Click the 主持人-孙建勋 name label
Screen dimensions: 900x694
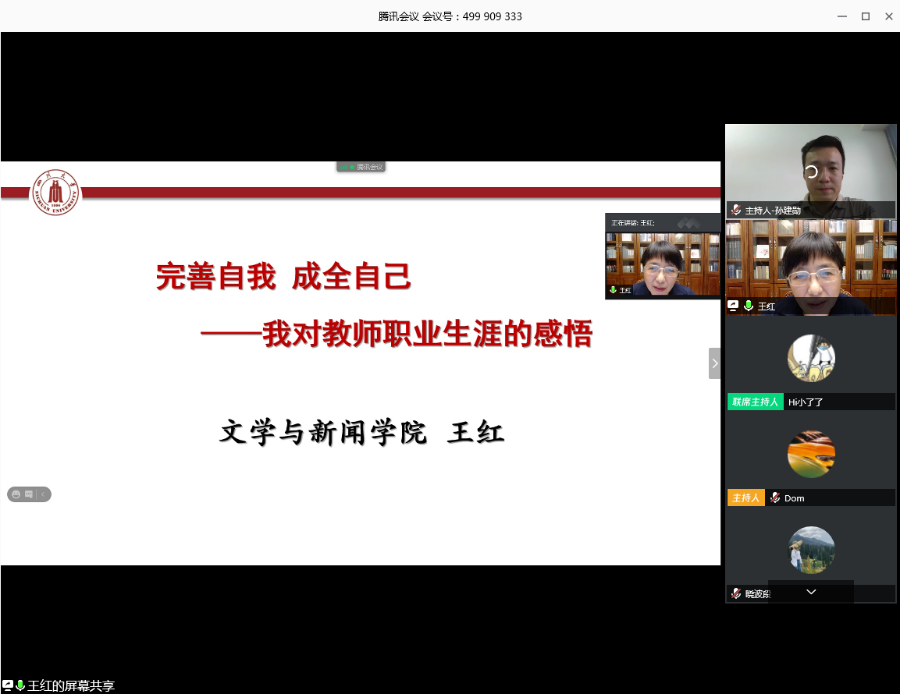point(773,211)
